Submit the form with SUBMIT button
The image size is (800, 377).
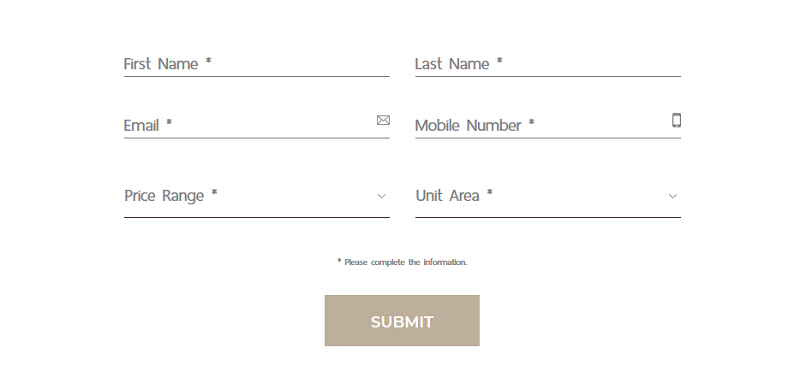coord(402,320)
